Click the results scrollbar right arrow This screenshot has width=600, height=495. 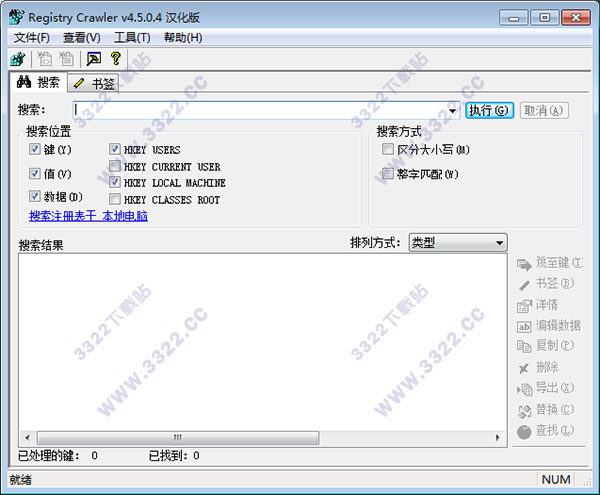(497, 437)
